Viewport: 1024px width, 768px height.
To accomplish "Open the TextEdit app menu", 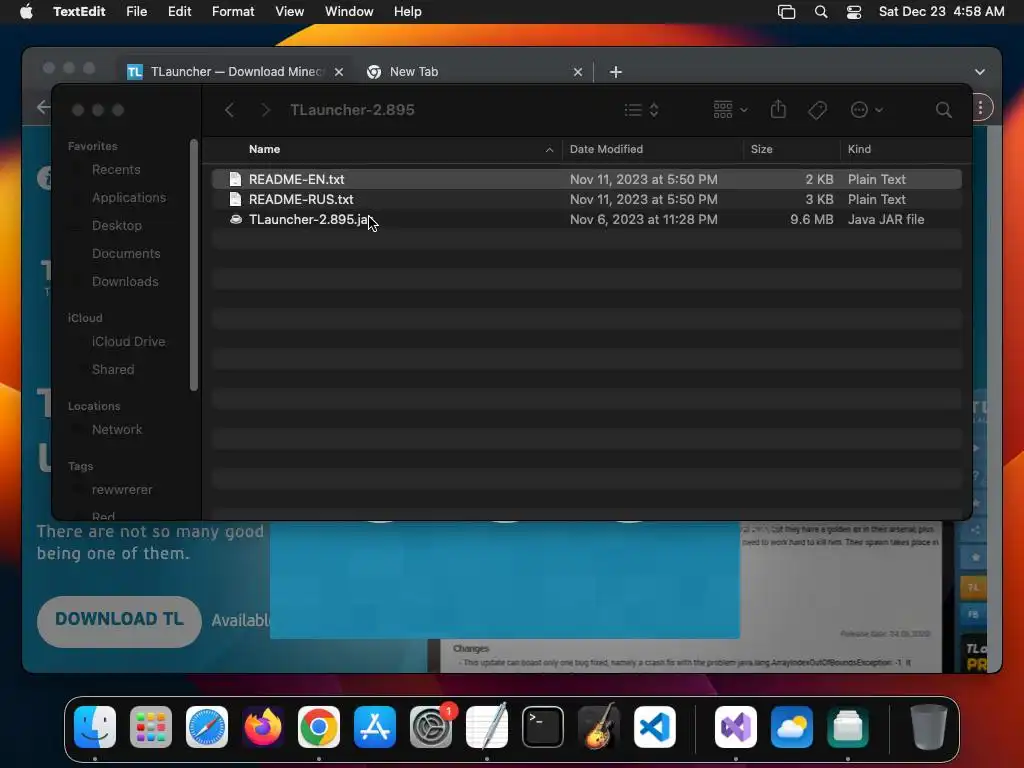I will (x=79, y=12).
